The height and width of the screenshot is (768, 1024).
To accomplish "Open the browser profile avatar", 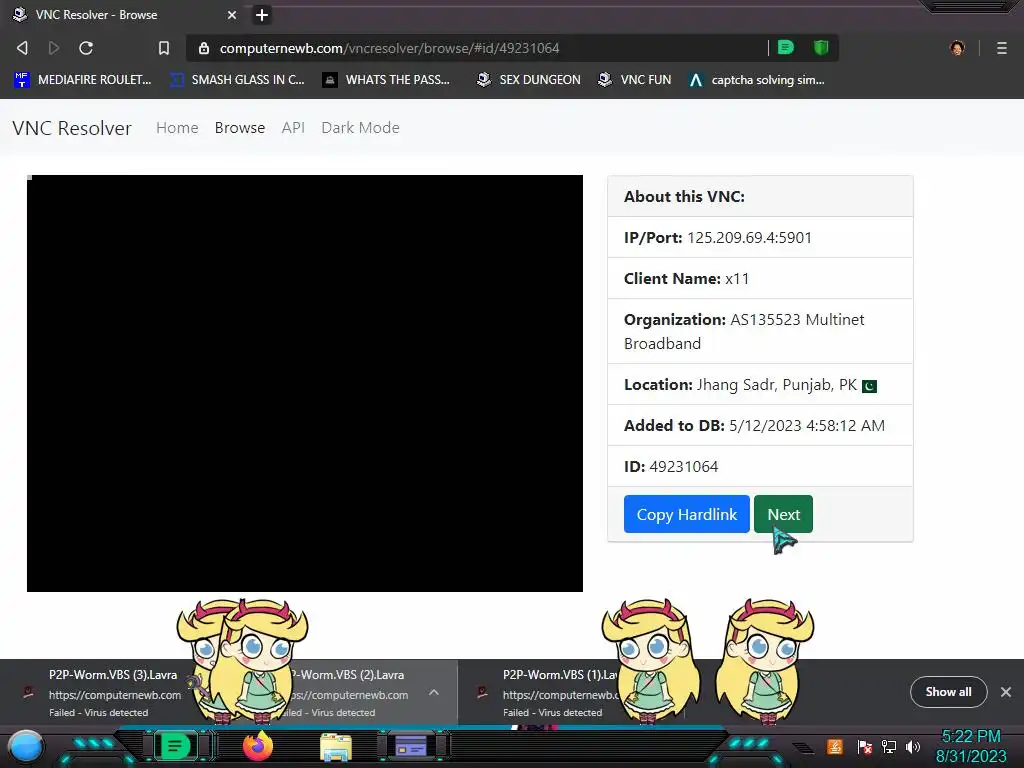I will (x=957, y=48).
